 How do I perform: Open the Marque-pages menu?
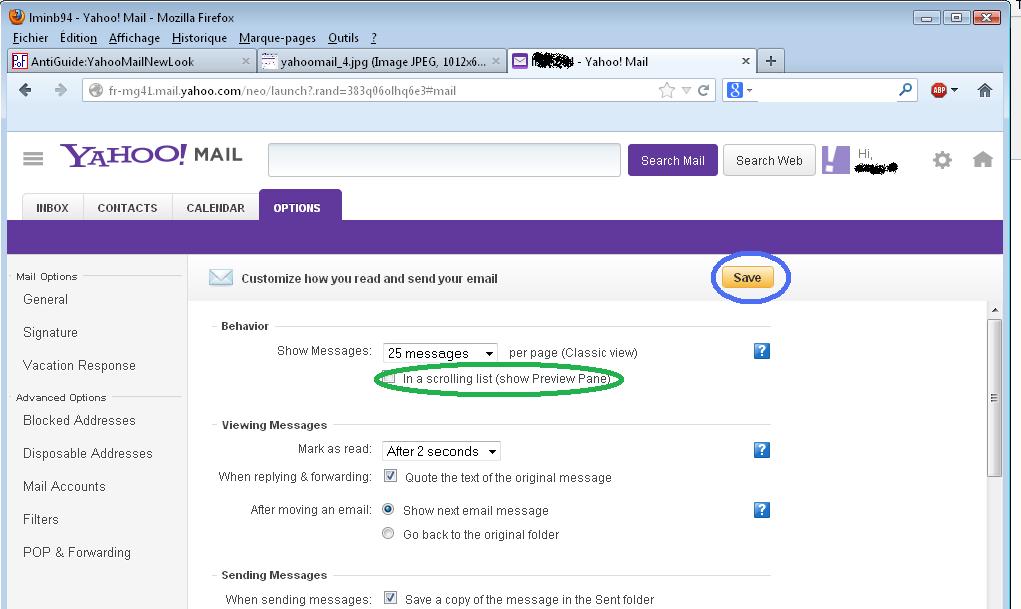(x=277, y=38)
